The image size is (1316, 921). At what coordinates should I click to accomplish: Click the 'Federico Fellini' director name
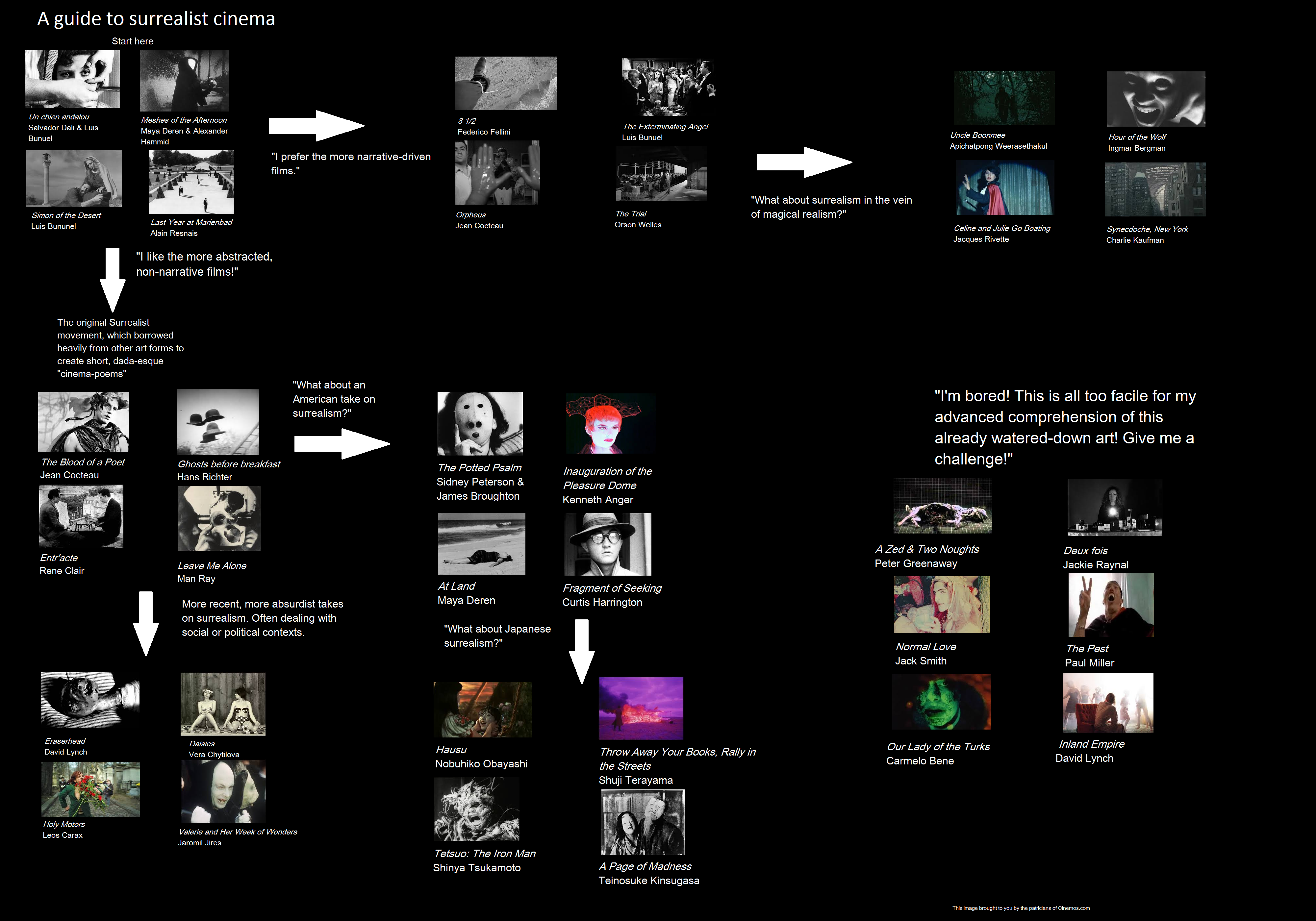click(484, 132)
